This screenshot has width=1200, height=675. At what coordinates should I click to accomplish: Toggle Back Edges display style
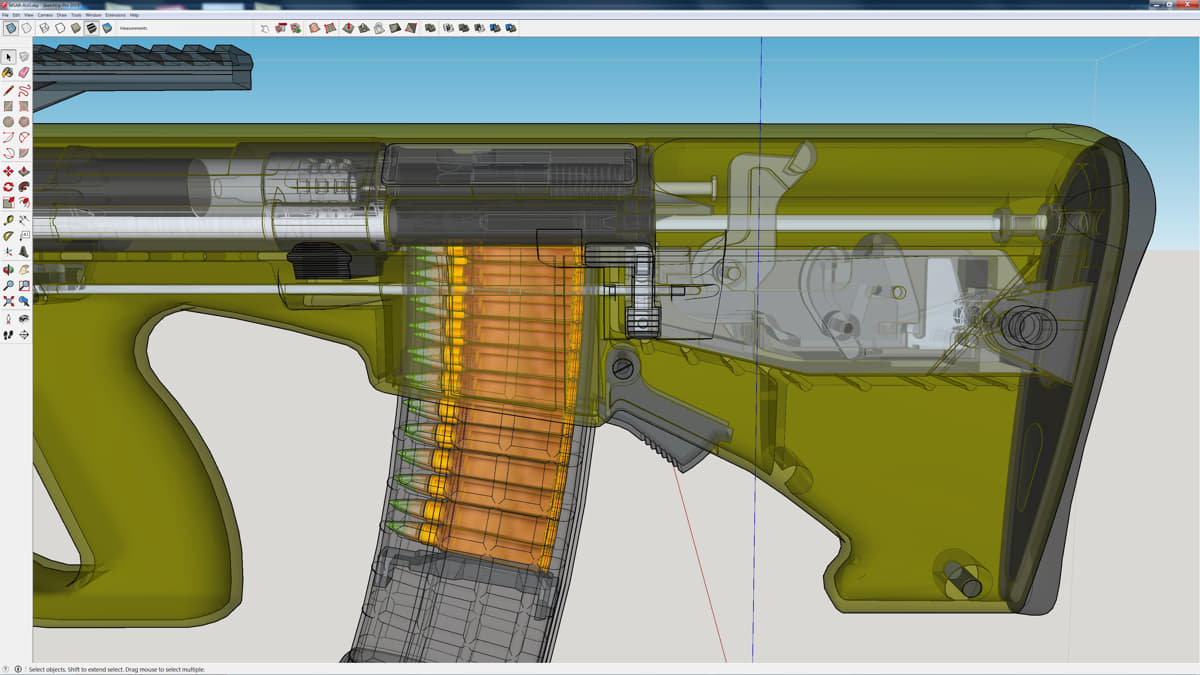[x=27, y=28]
